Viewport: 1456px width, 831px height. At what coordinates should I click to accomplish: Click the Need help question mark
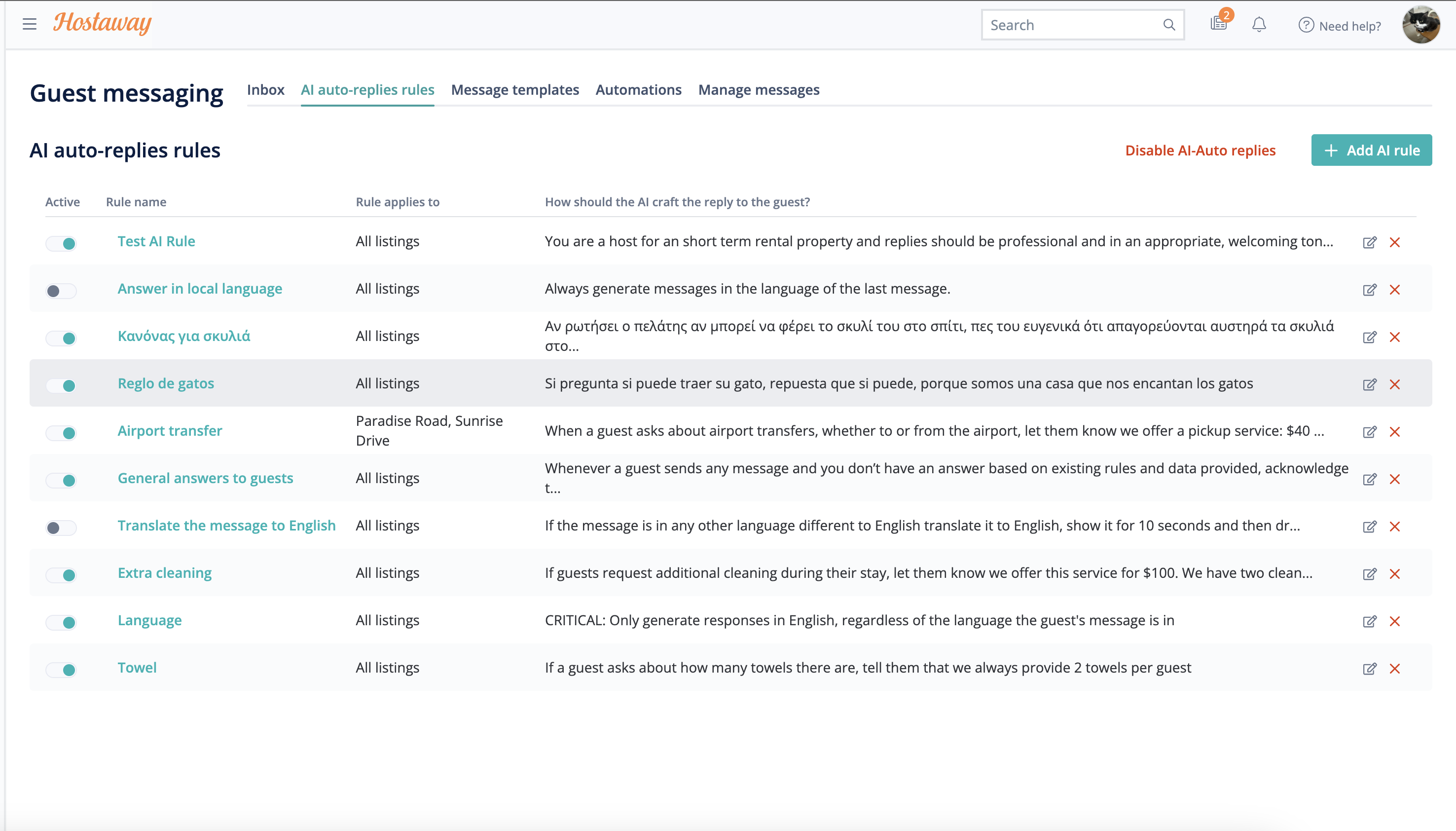point(1306,26)
